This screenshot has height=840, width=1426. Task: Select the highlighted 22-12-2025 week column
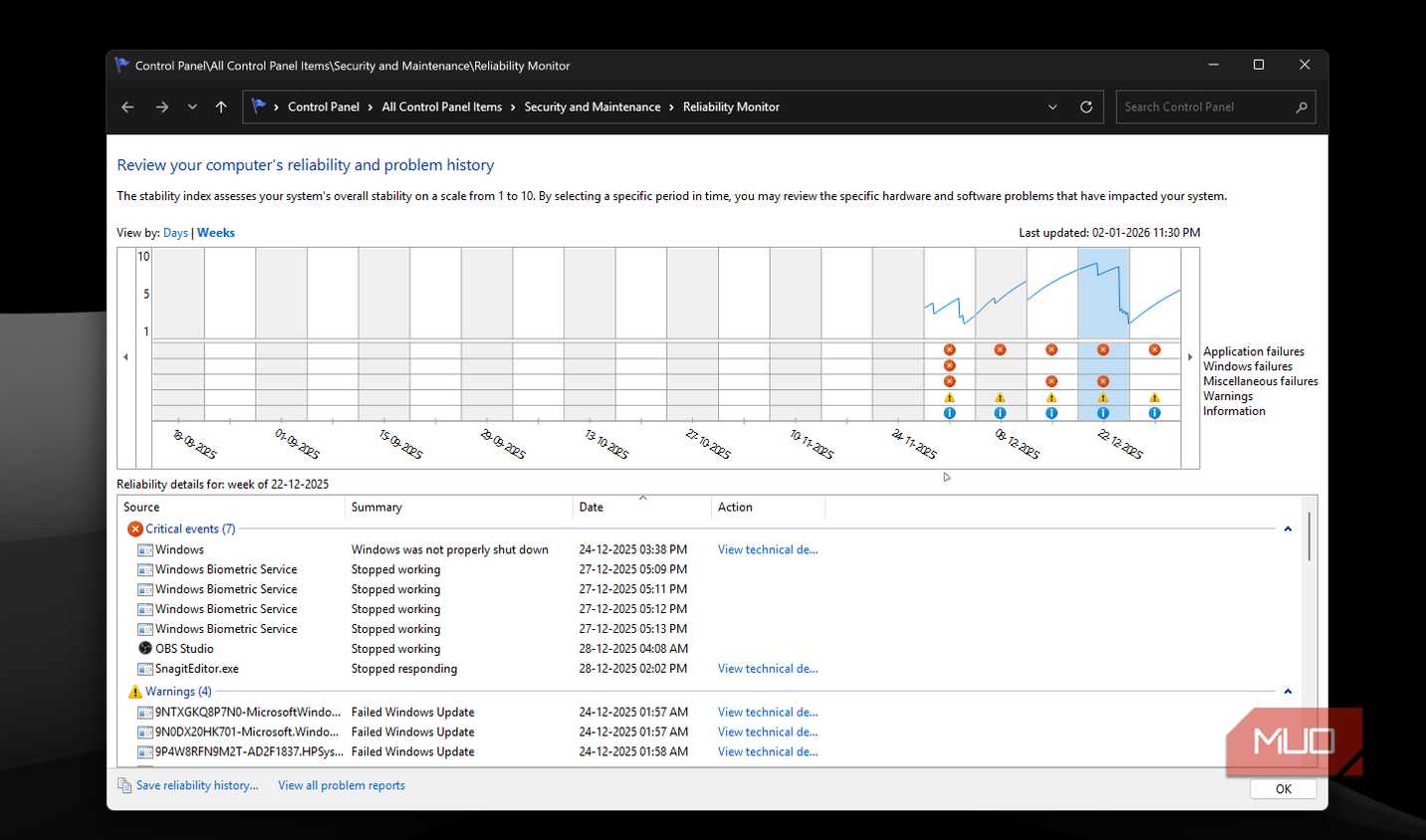click(x=1103, y=334)
